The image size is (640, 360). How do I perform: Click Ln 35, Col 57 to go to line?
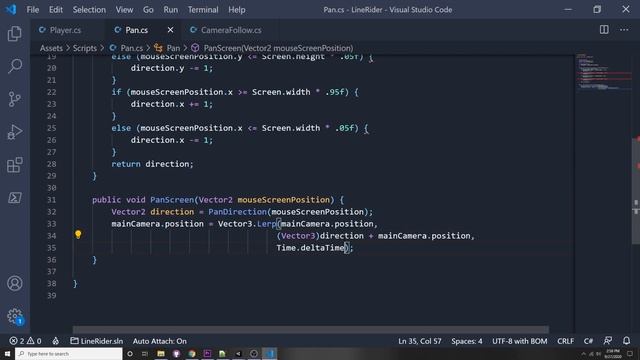click(x=420, y=341)
